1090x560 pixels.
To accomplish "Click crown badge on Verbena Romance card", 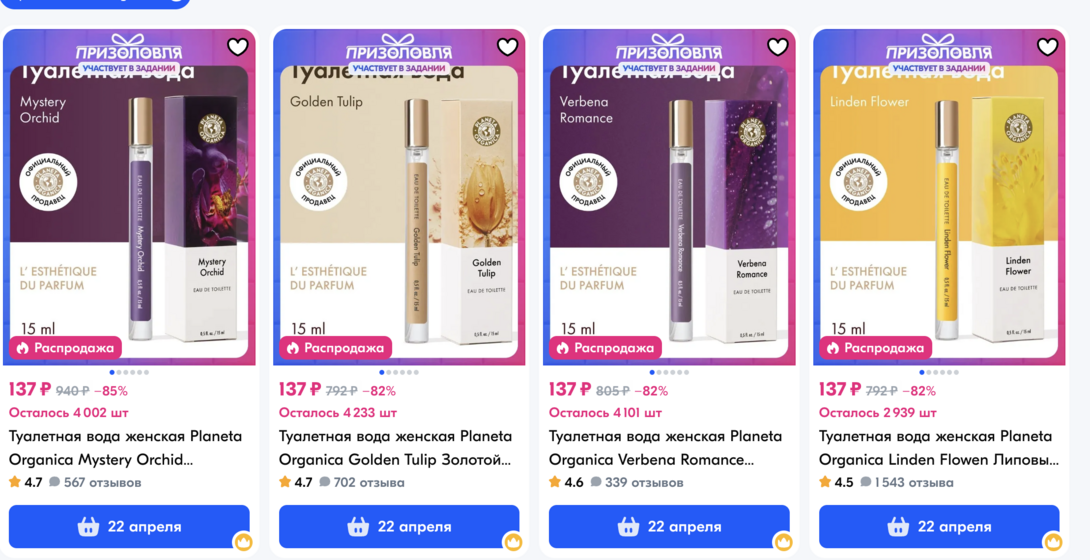I will pyautogui.click(x=783, y=541).
